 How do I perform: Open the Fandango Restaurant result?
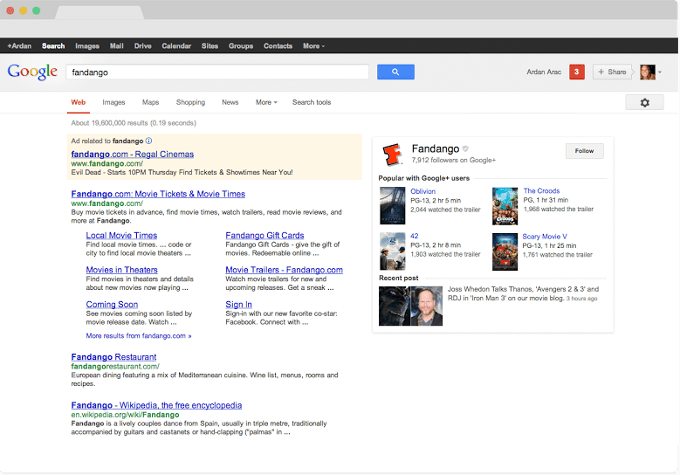tap(114, 357)
